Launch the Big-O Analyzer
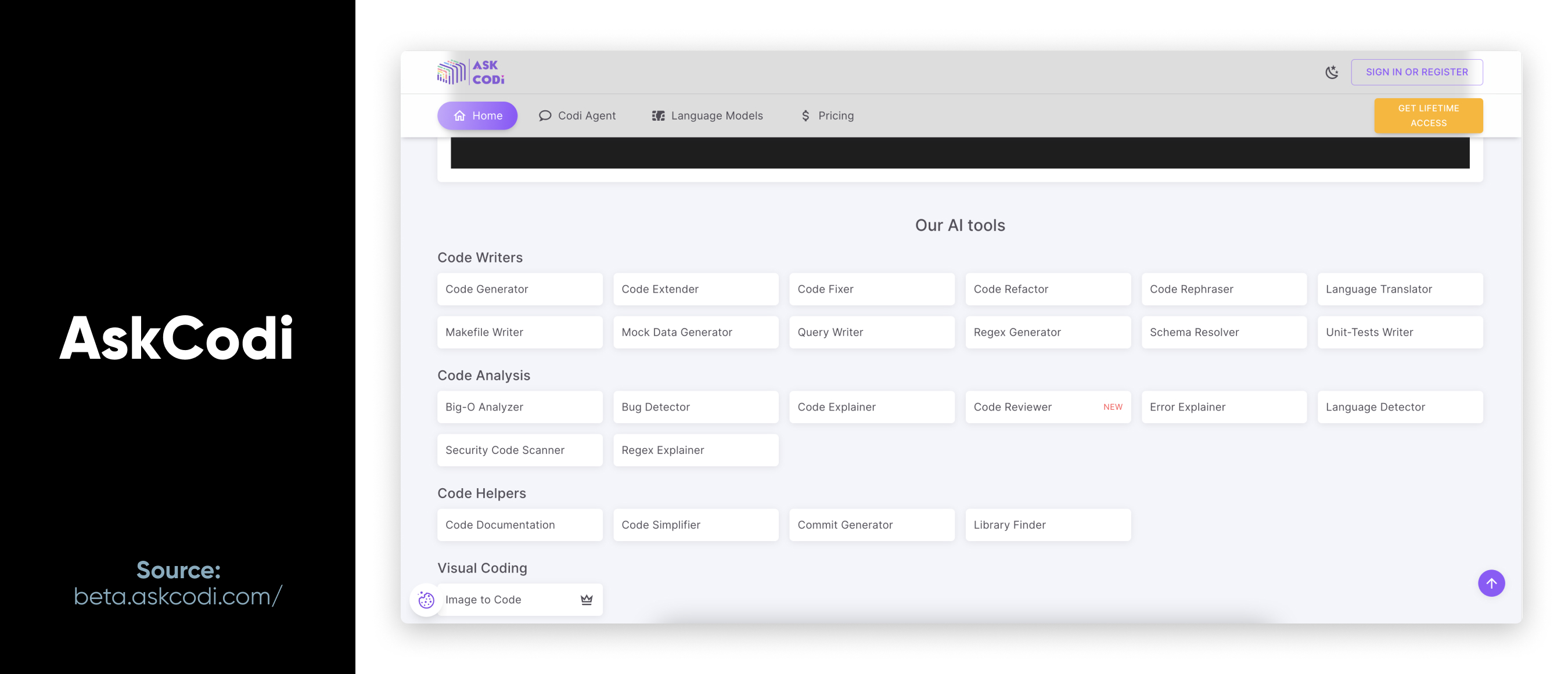Viewport: 1568px width, 674px height. 520,407
